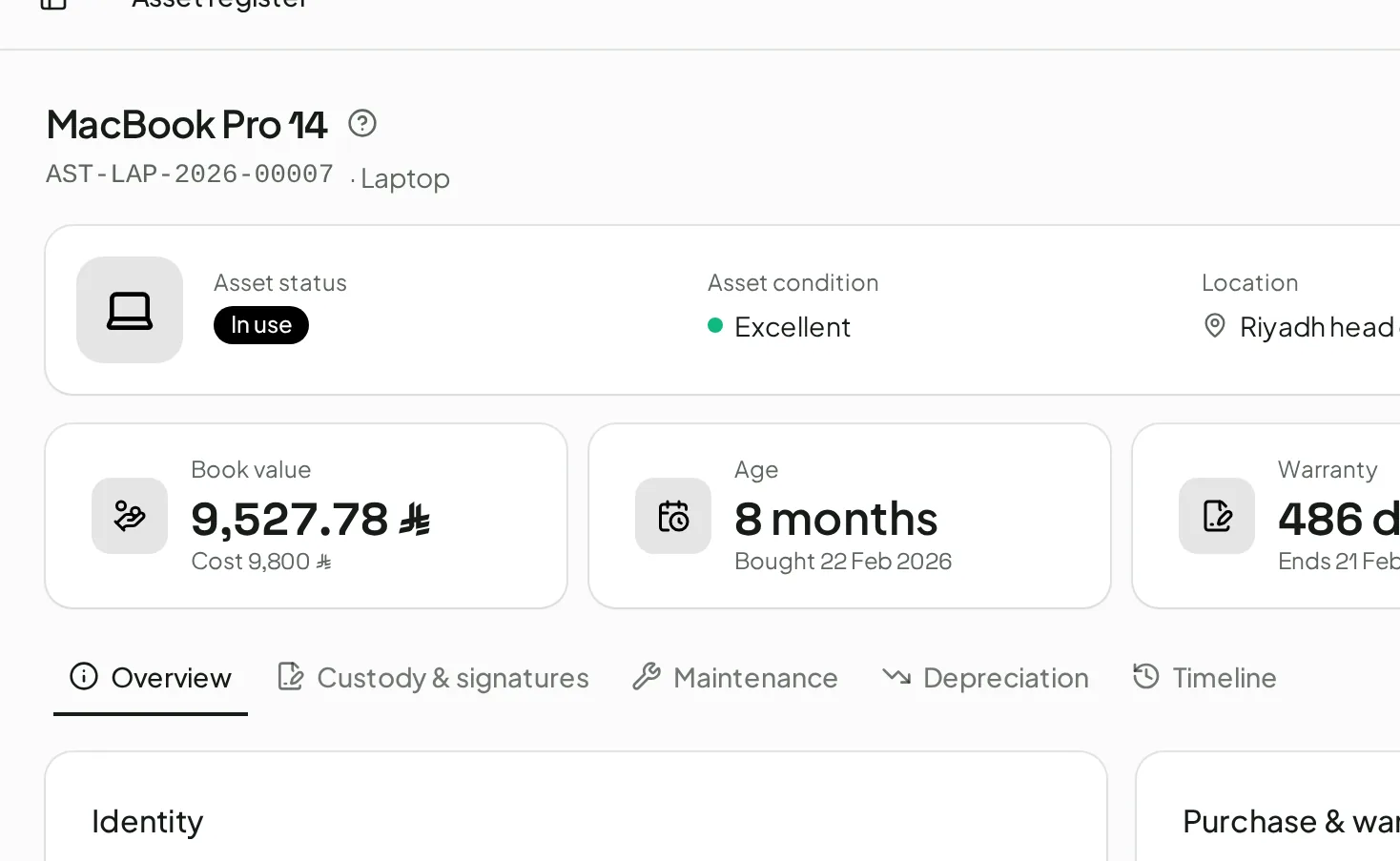The width and height of the screenshot is (1400, 861).
Task: Click the help icon beside MacBook Pro 14
Action: 362,123
